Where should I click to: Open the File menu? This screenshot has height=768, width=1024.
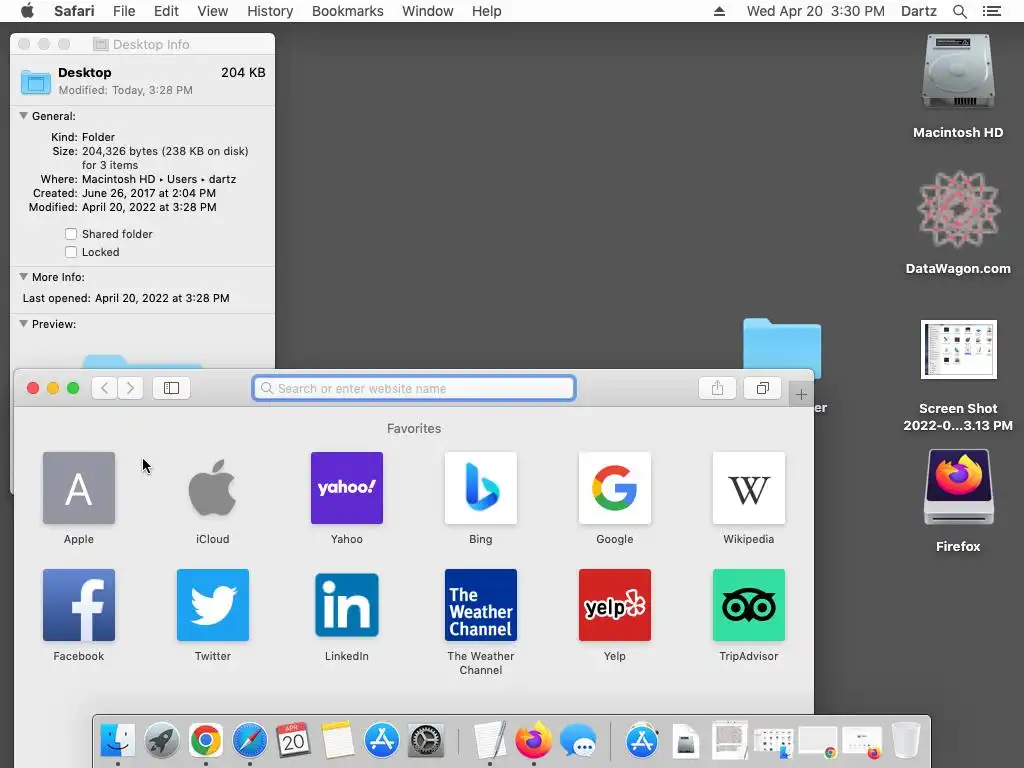123,11
